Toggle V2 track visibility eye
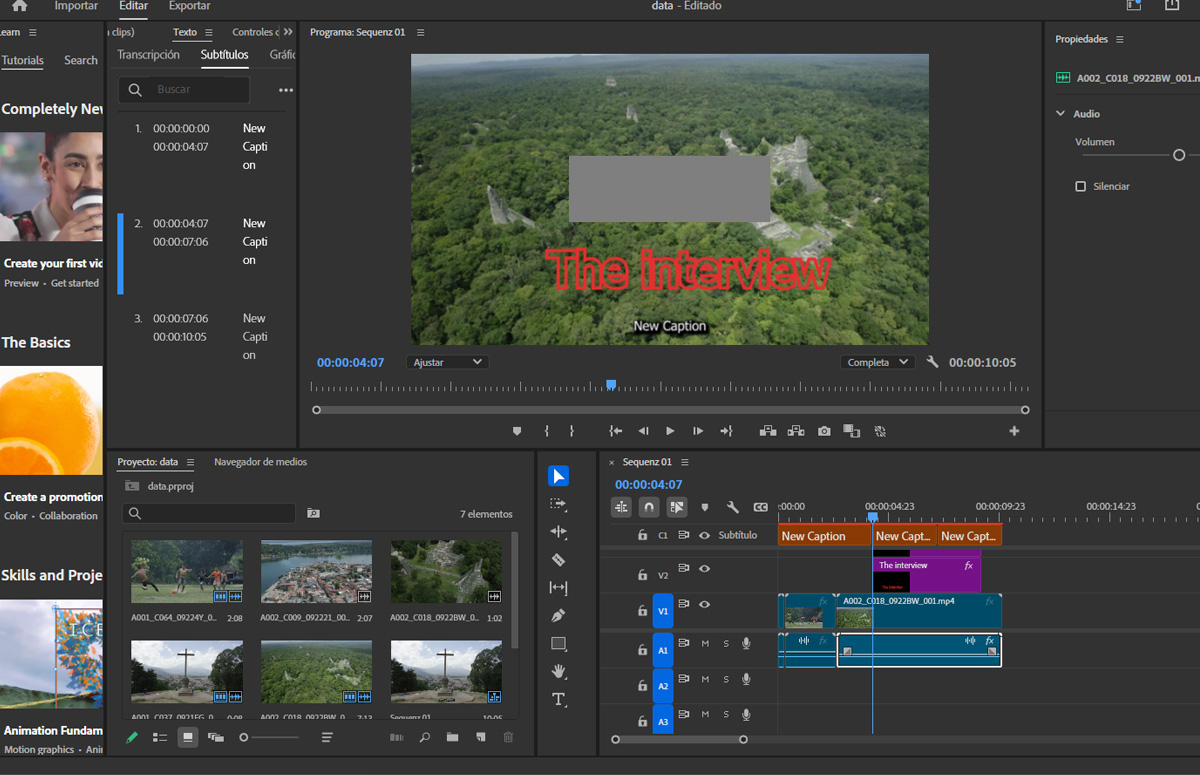 coord(704,569)
